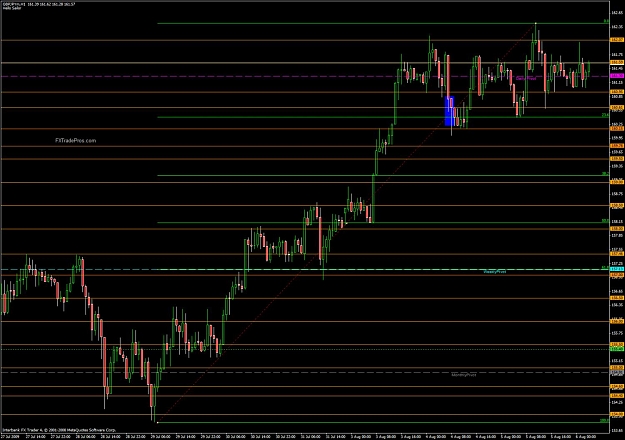The height and width of the screenshot is (440, 625).
Task: Click the 161.75 price scale label
Action: (617, 55)
